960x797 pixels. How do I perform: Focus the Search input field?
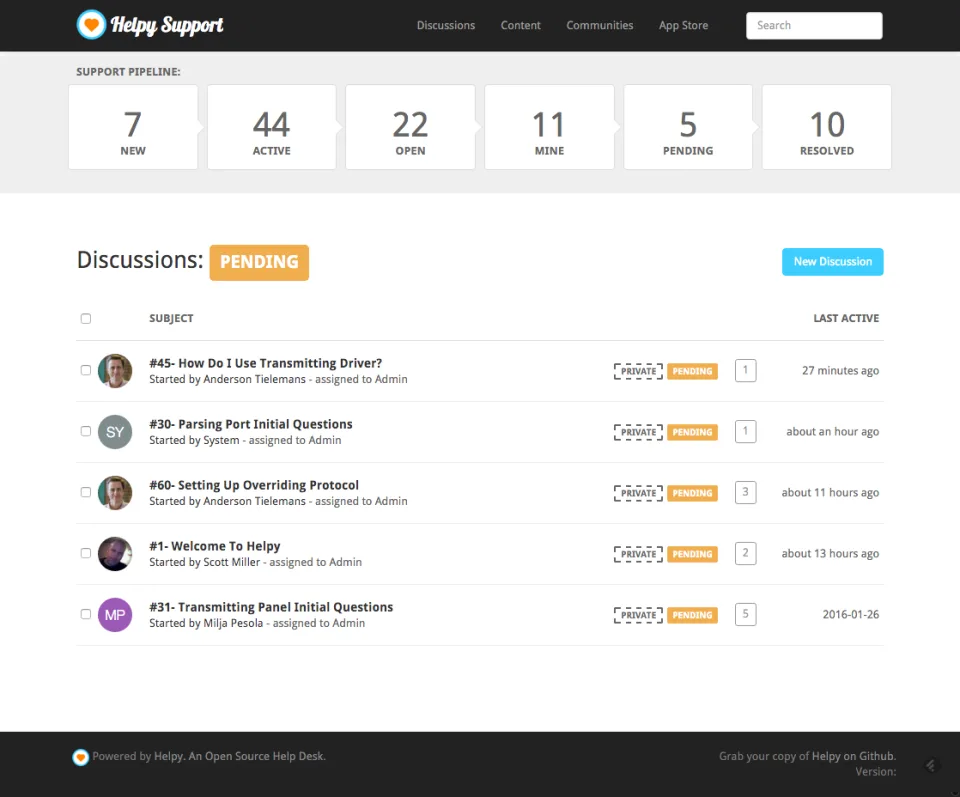point(814,26)
